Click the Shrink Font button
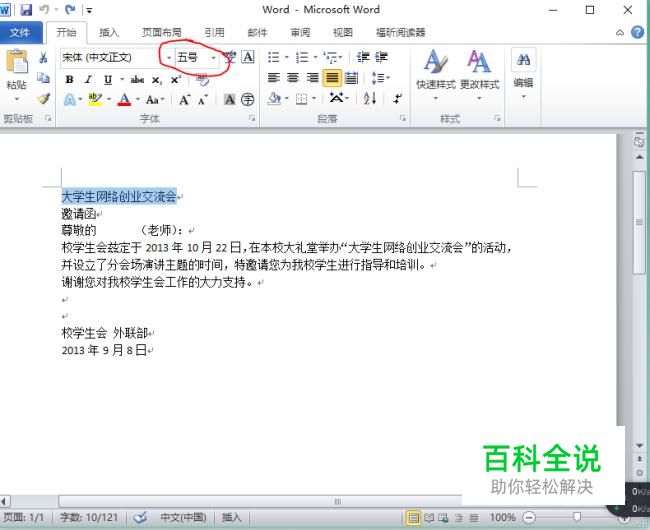 click(x=203, y=99)
